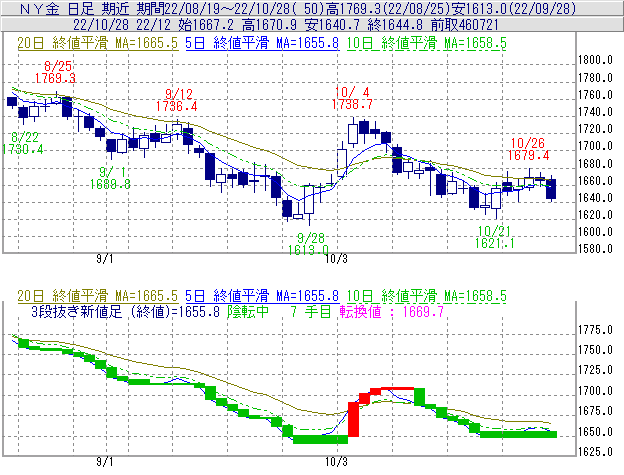This screenshot has width=624, height=475.
Task: Click the lower chart's 9/1 date label
Action: click(x=105, y=462)
